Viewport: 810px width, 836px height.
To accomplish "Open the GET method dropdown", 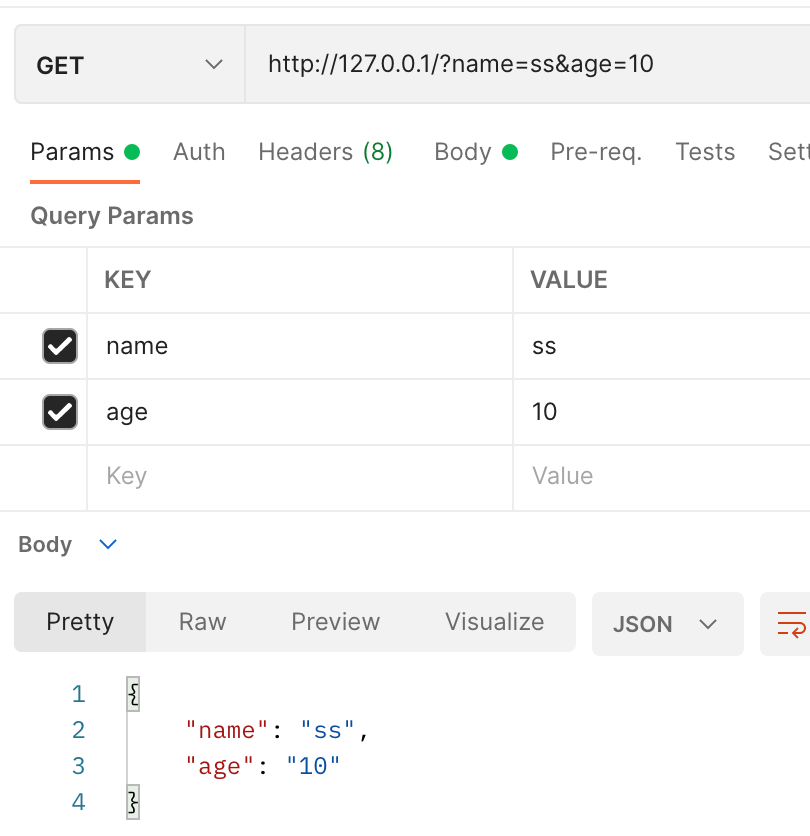I will pyautogui.click(x=129, y=66).
